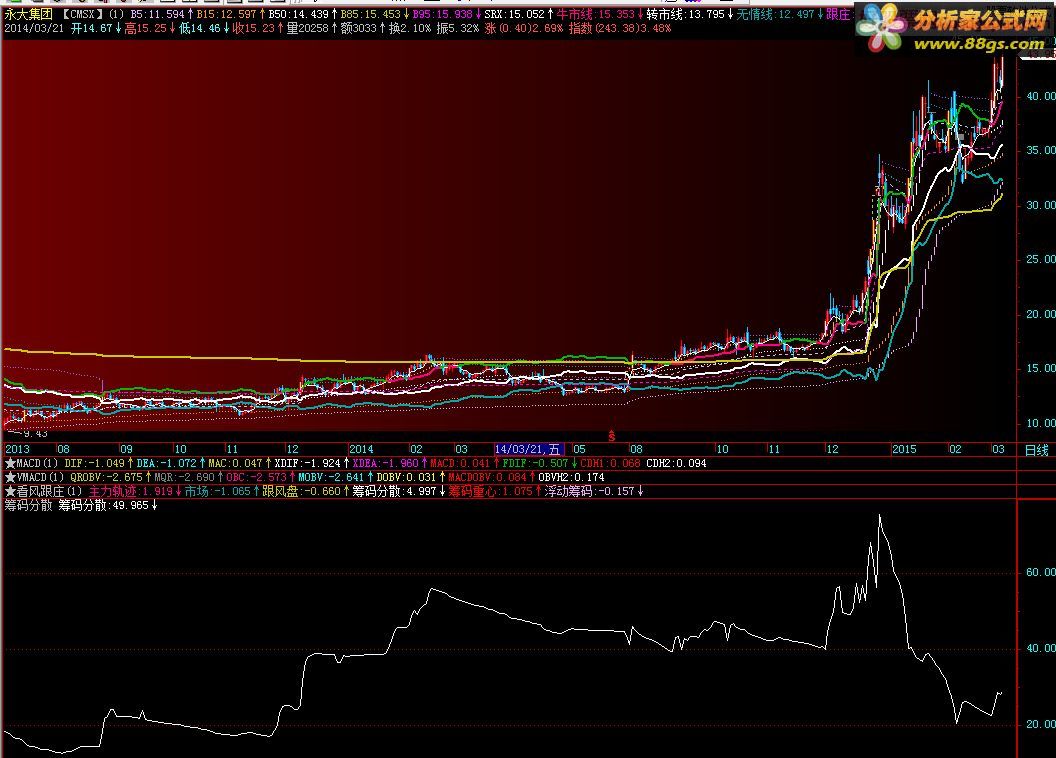Click the 9.43 low price label
This screenshot has width=1056, height=758.
coord(34,434)
